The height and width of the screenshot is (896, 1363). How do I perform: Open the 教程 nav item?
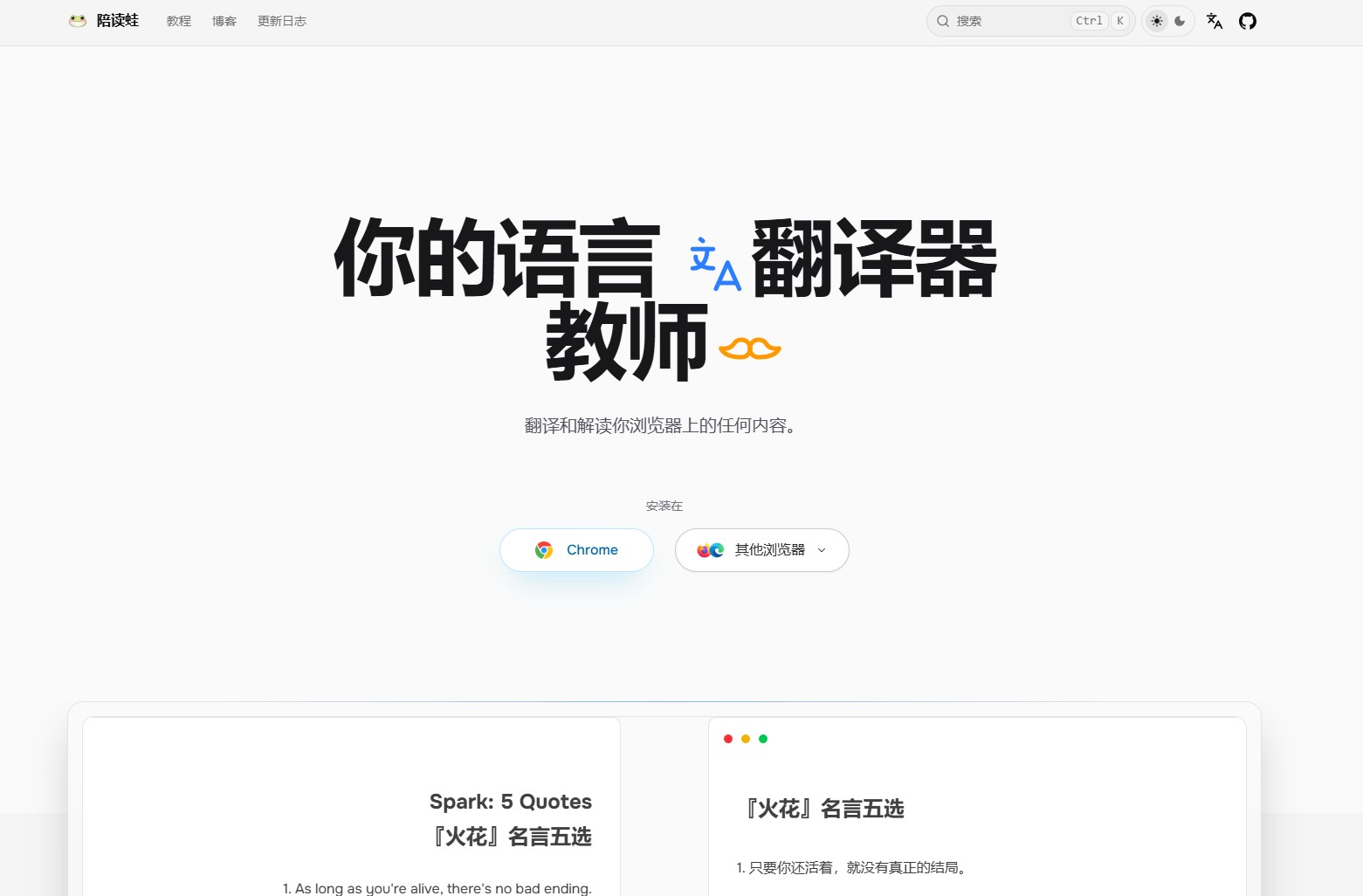(179, 21)
